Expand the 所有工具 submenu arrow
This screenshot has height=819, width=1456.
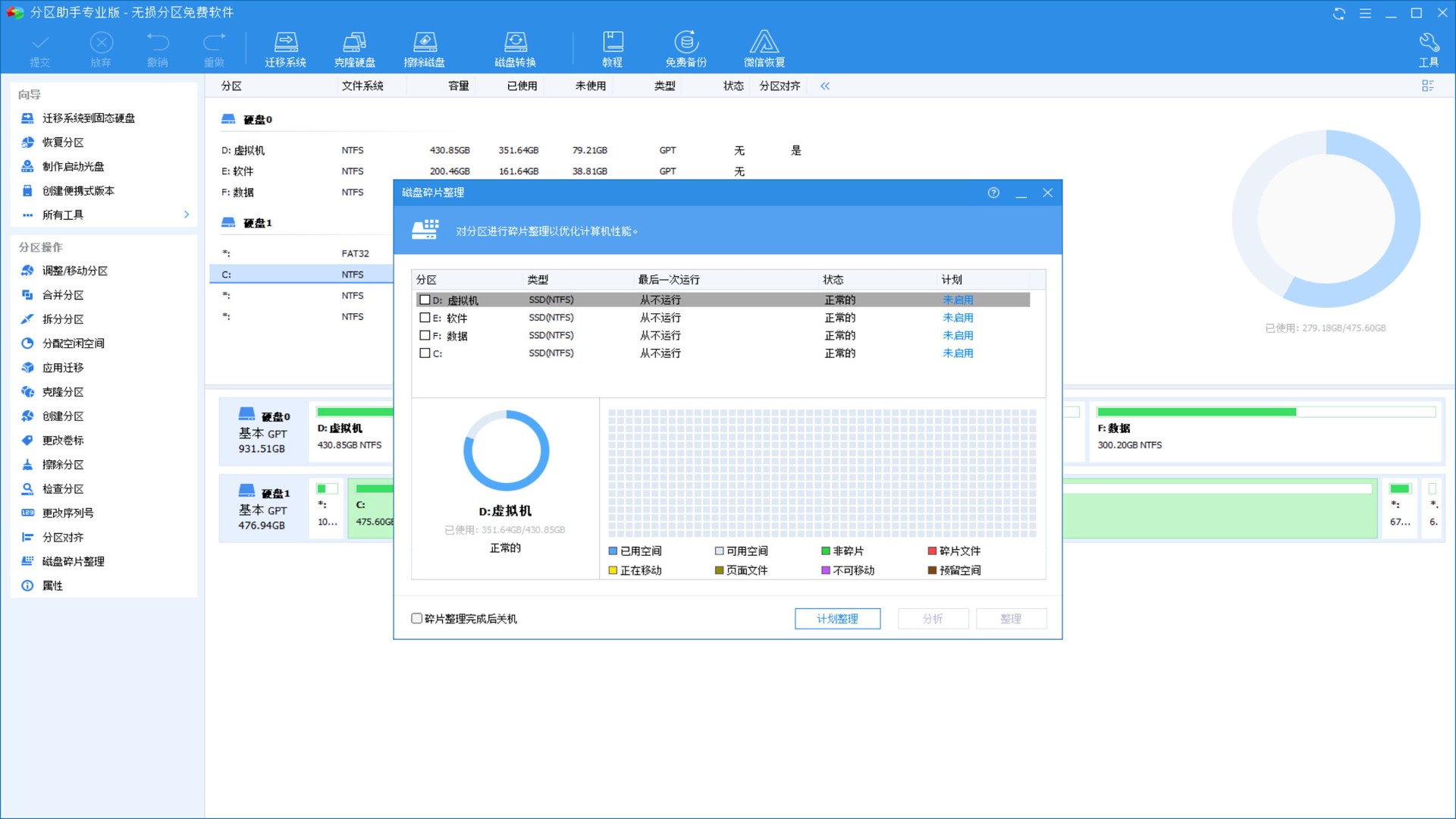pyautogui.click(x=187, y=215)
